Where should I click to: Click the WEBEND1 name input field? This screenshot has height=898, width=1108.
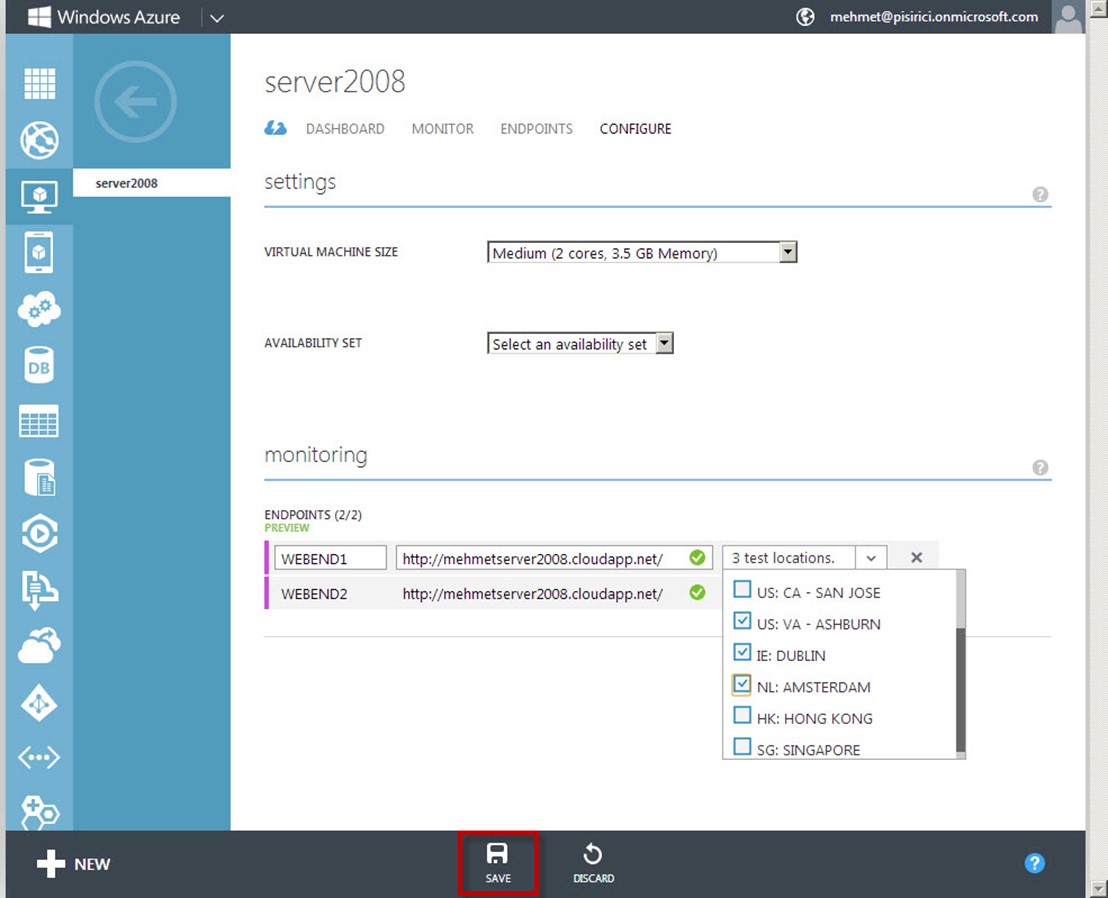pyautogui.click(x=330, y=557)
